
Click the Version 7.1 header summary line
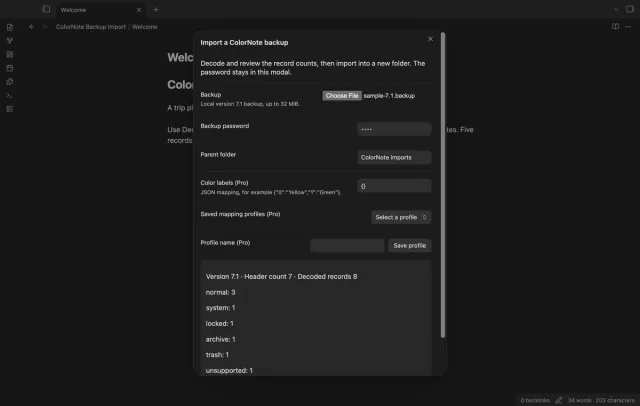point(281,276)
